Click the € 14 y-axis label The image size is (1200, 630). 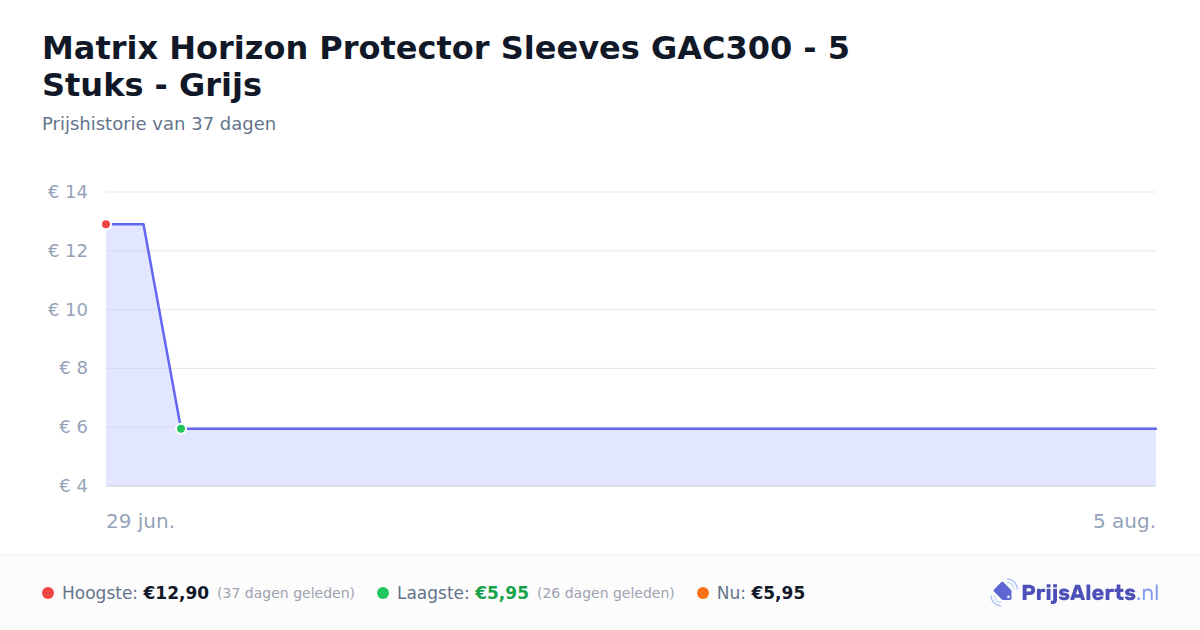coord(68,192)
